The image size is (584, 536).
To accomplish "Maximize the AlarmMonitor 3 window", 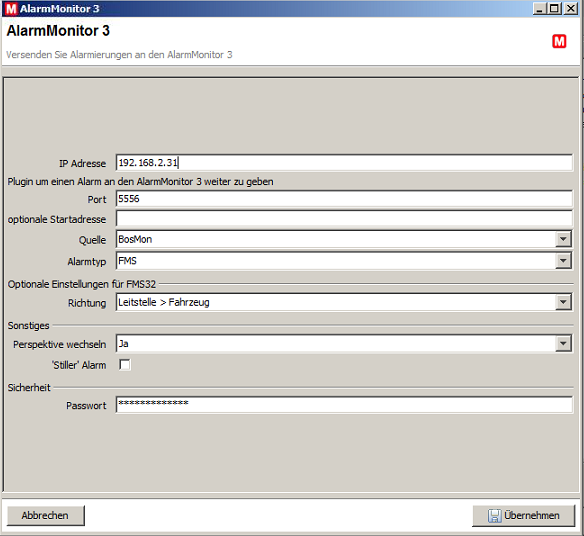I will pos(554,9).
